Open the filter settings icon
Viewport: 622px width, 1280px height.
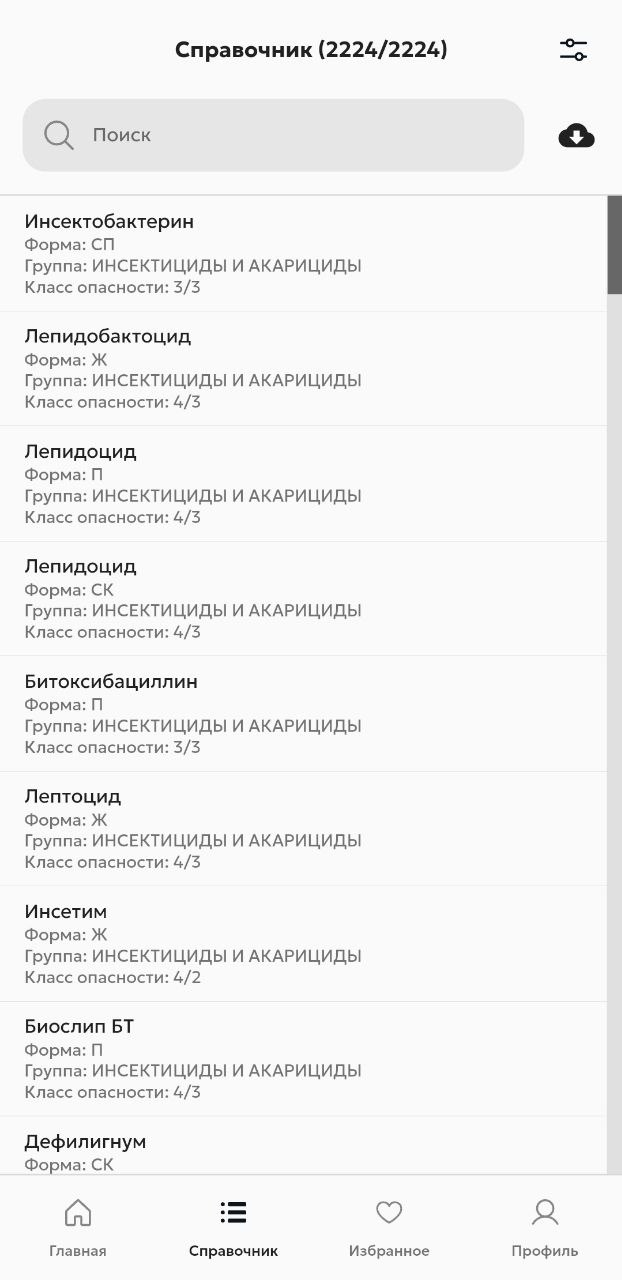pos(573,50)
